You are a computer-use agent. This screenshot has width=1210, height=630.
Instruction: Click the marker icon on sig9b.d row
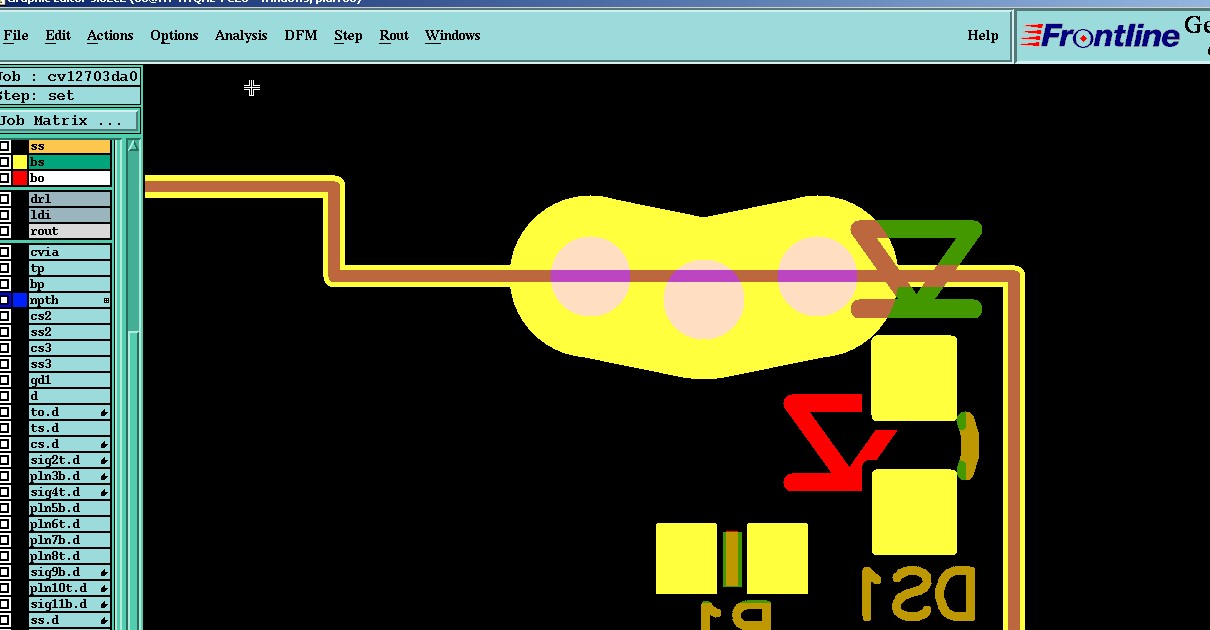[105, 573]
